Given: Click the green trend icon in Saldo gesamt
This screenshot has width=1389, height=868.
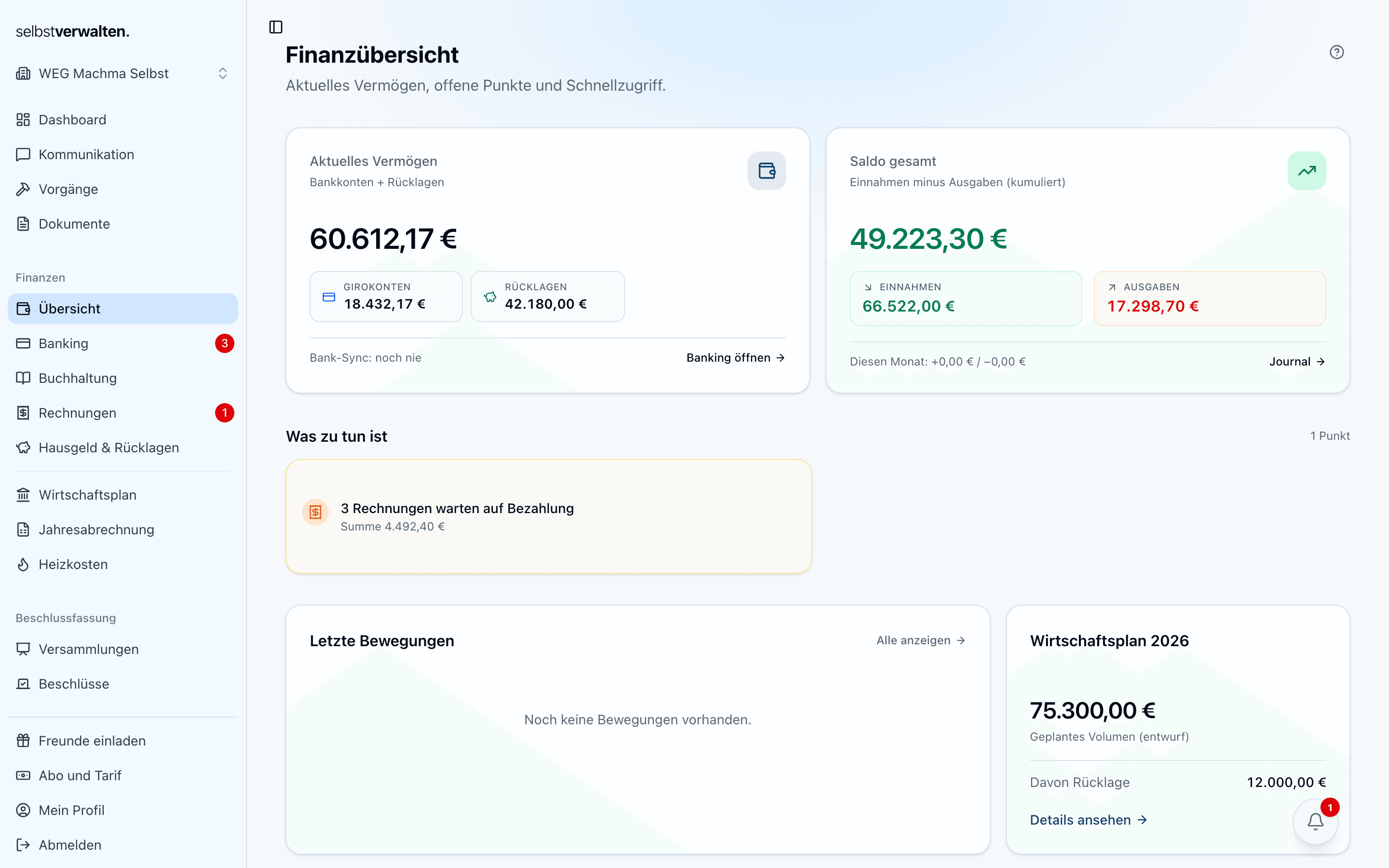Looking at the screenshot, I should point(1307,171).
